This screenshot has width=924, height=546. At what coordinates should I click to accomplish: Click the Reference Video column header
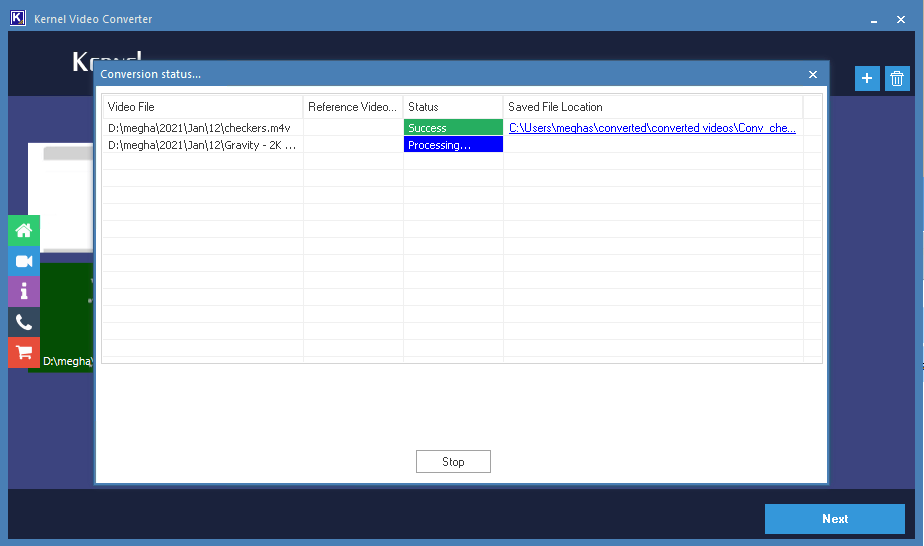(x=353, y=107)
